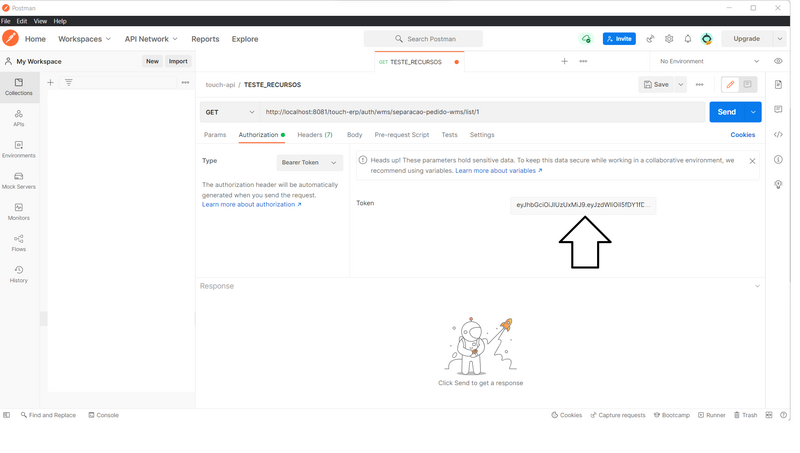Open documentation icon in right sidebar

click(778, 85)
